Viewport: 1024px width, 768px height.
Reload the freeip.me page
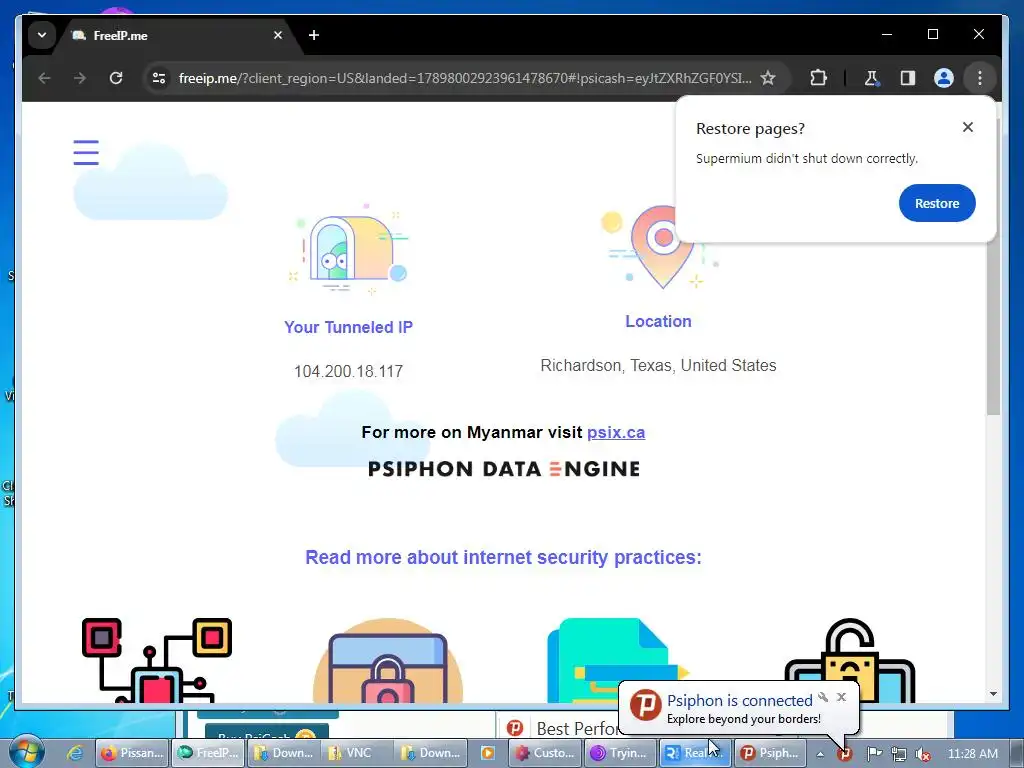(116, 78)
